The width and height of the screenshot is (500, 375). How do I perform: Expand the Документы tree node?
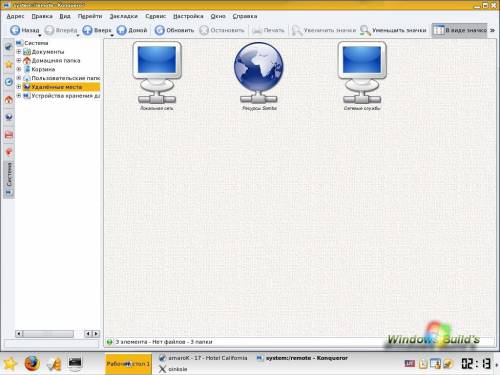(x=19, y=51)
